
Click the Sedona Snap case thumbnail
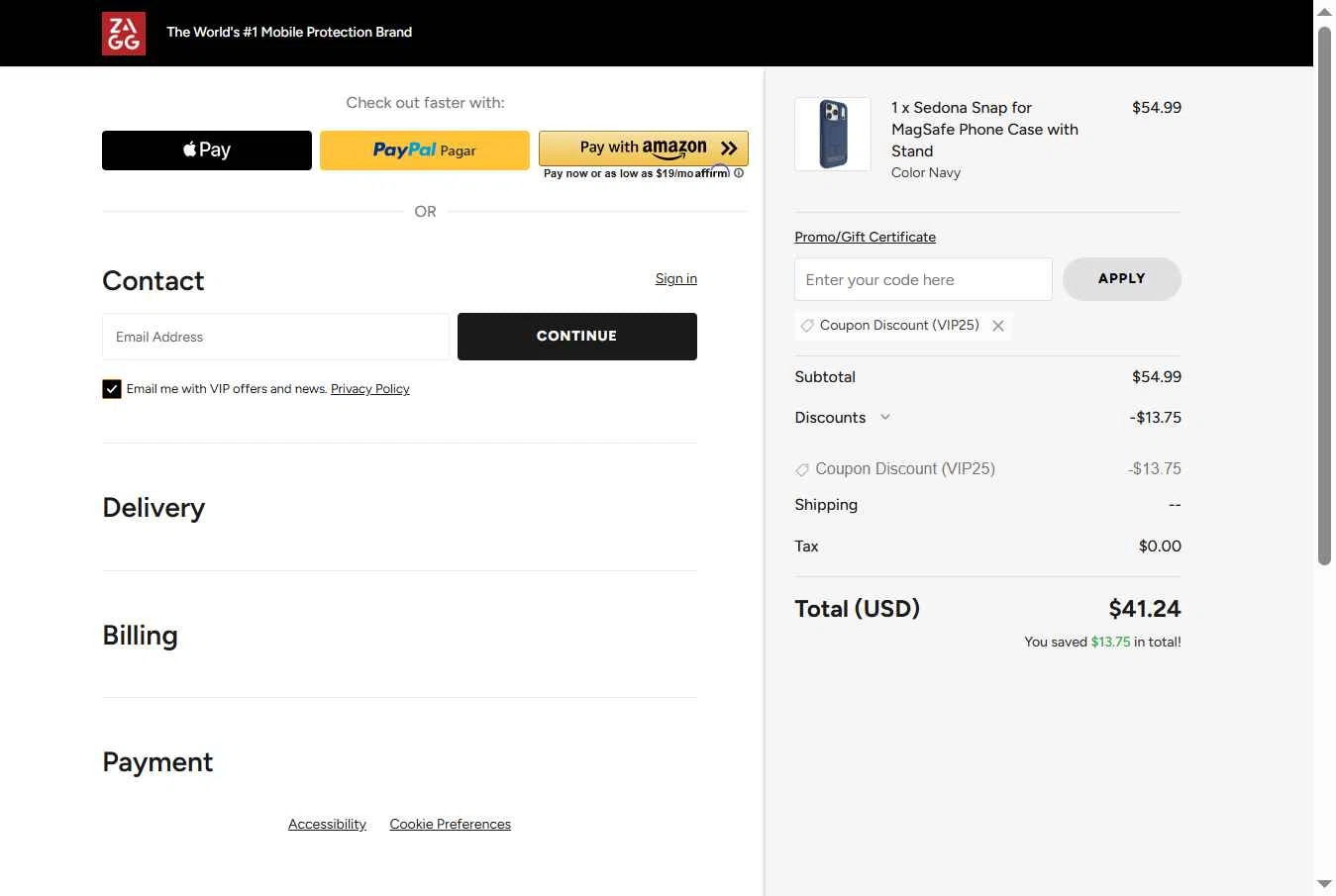tap(833, 135)
